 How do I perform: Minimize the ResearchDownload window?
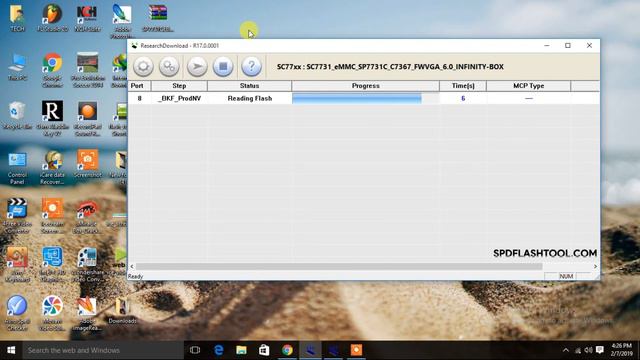coord(547,45)
